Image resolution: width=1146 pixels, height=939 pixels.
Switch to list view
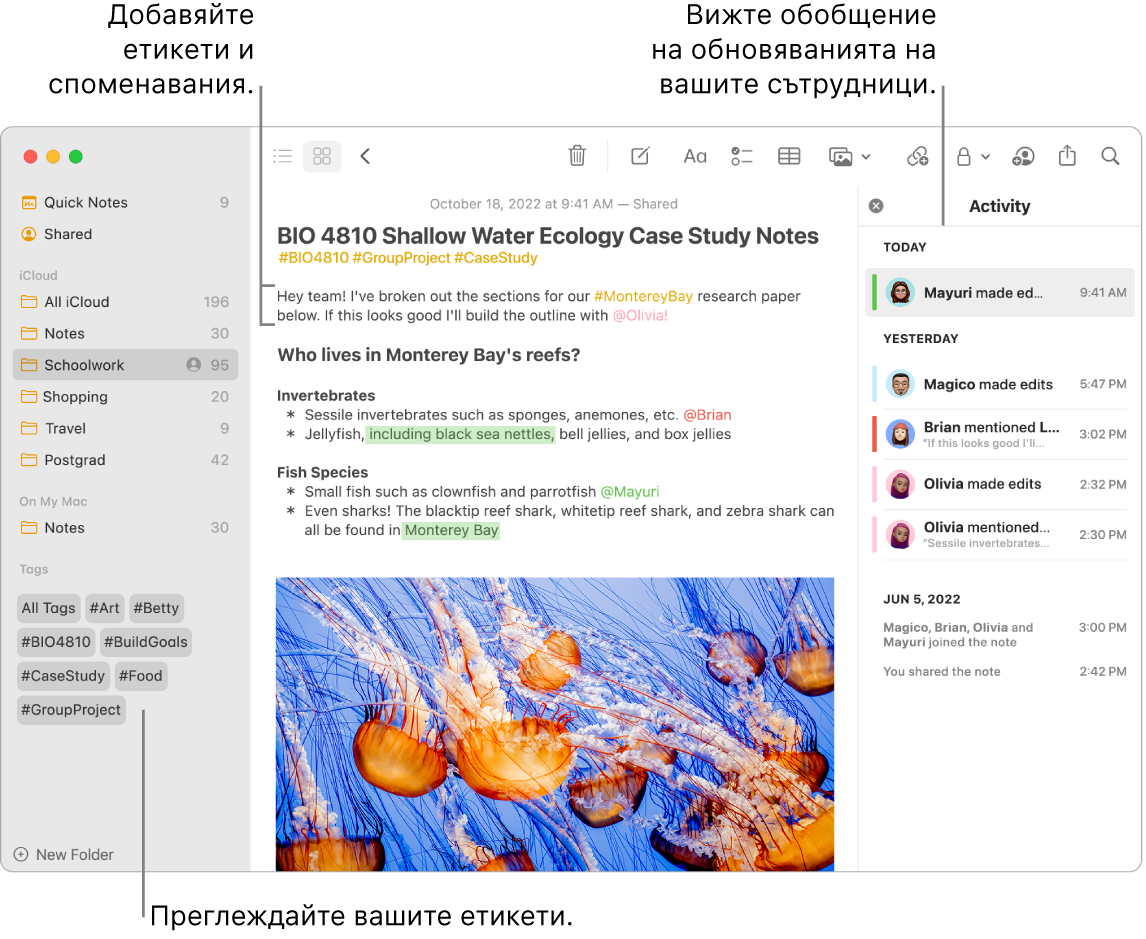click(x=282, y=156)
